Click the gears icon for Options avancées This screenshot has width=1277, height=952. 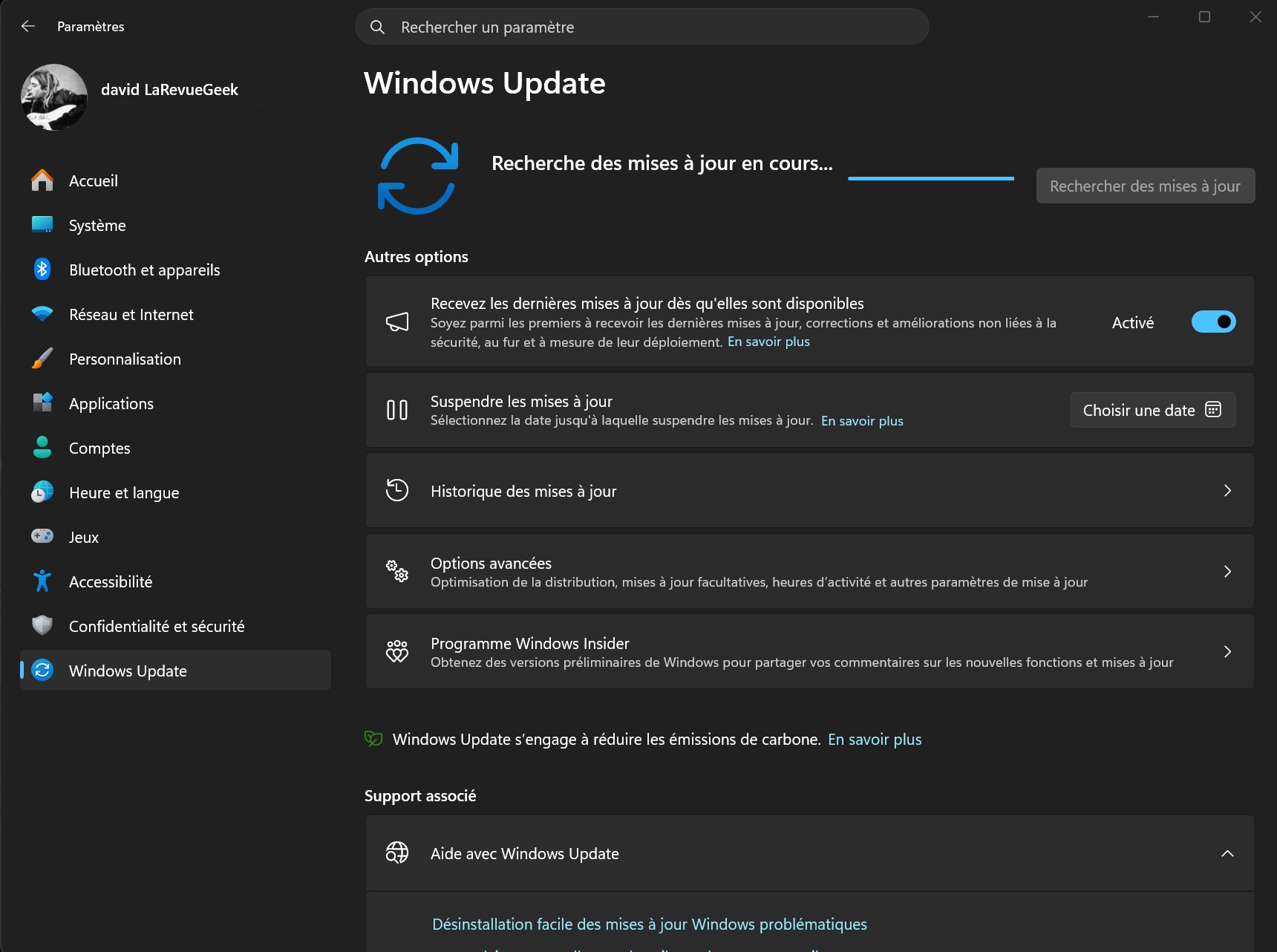click(397, 571)
